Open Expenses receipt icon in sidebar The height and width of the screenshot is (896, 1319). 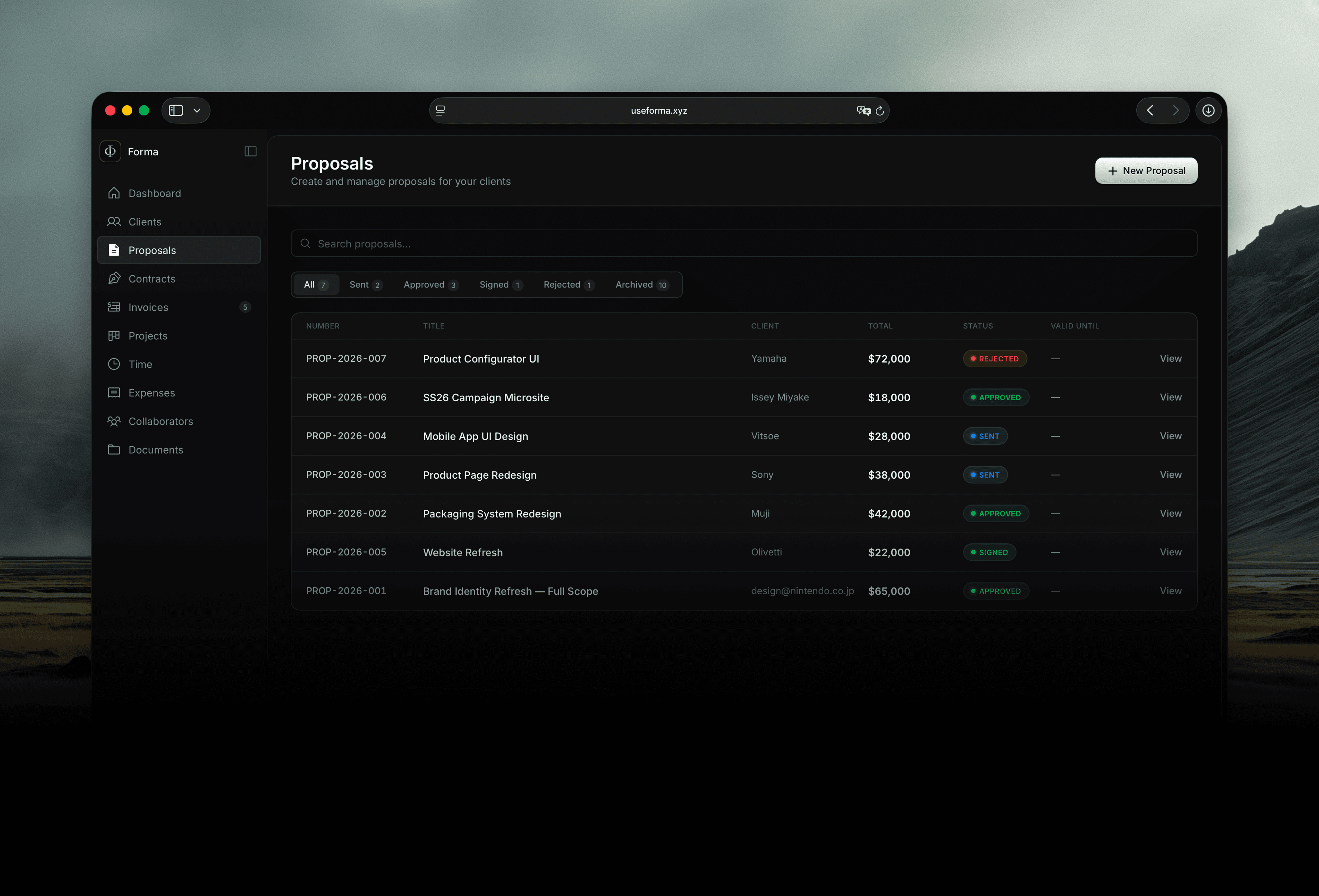[114, 393]
